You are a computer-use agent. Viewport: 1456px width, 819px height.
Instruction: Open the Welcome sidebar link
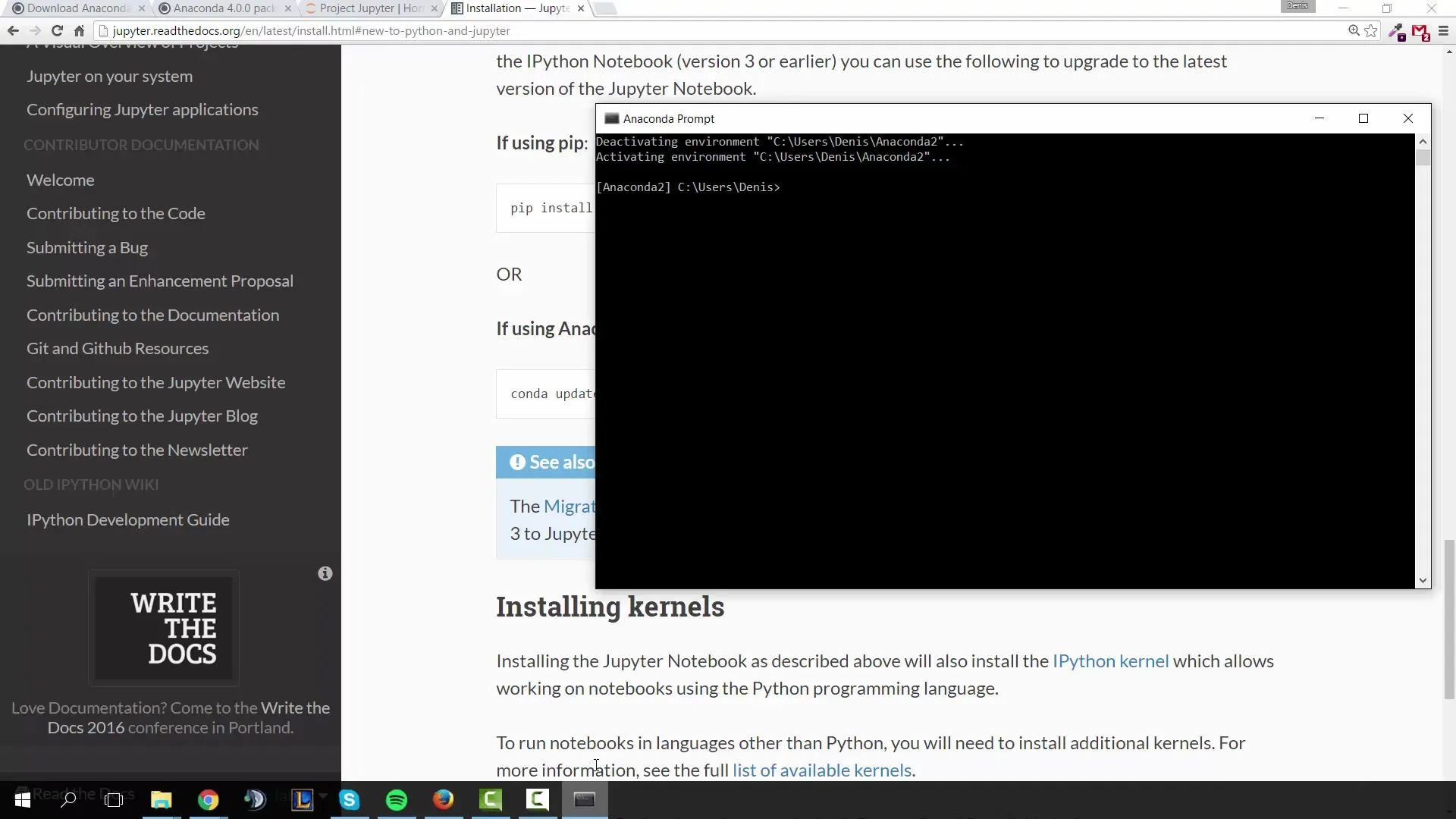tap(61, 180)
